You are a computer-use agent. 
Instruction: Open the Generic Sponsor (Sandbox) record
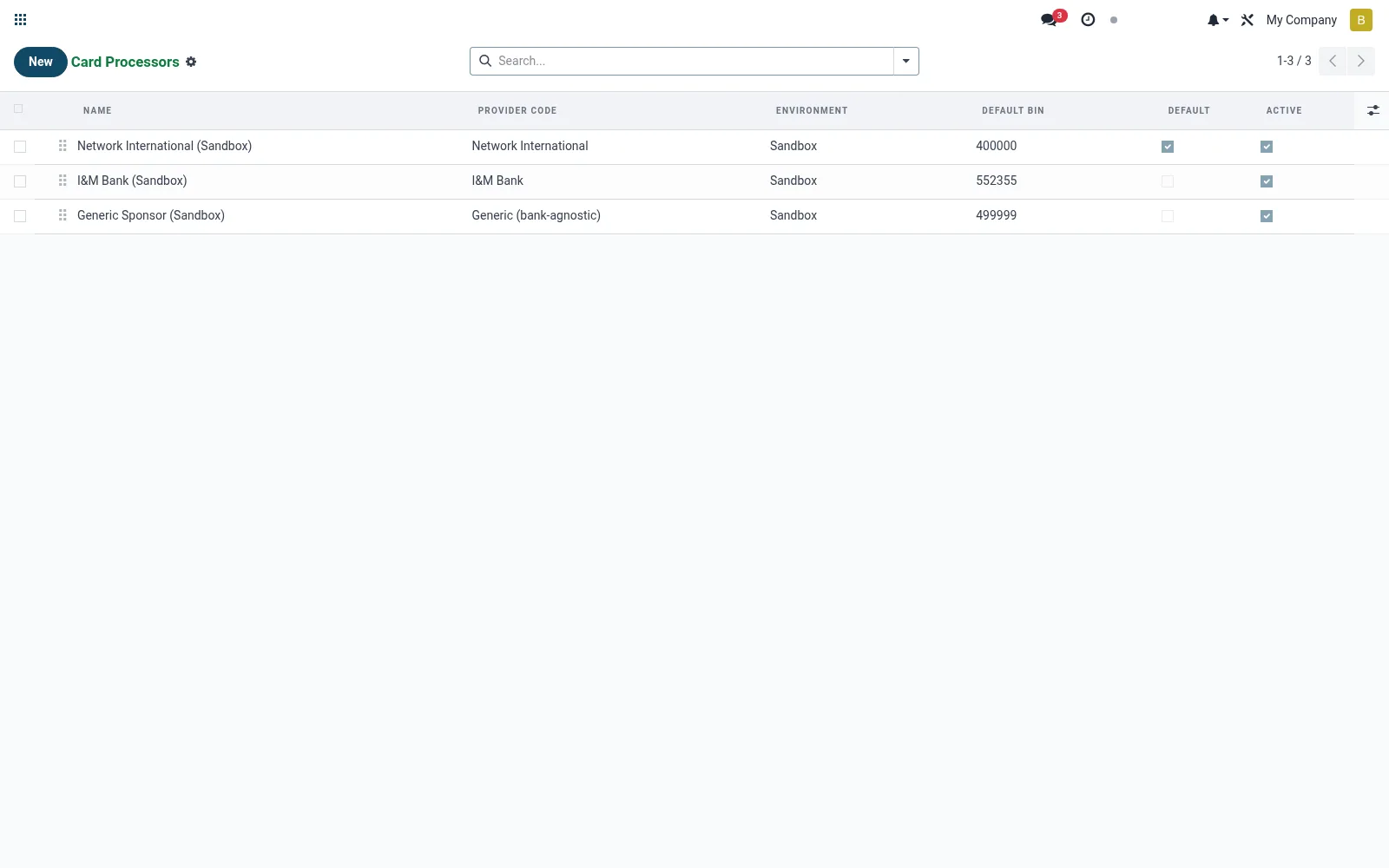tap(151, 215)
